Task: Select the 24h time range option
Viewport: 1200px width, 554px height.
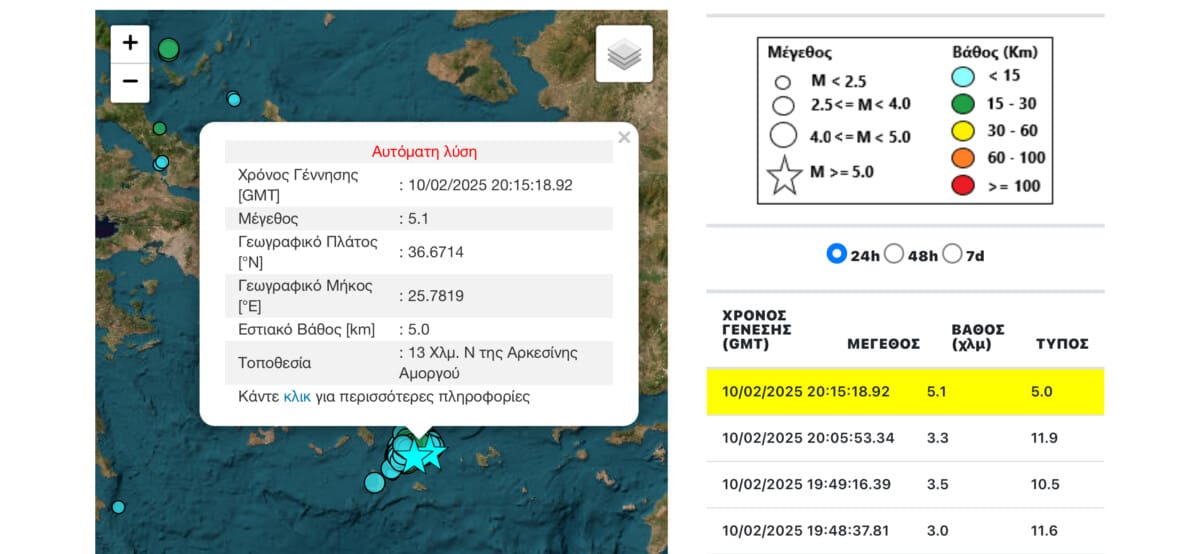Action: [x=837, y=254]
